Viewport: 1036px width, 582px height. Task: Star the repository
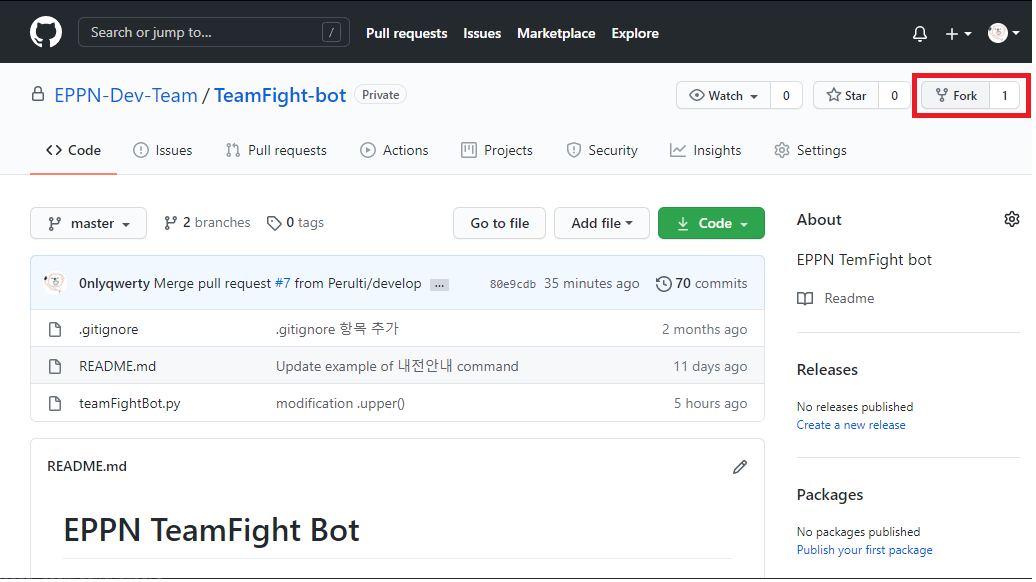(x=846, y=96)
